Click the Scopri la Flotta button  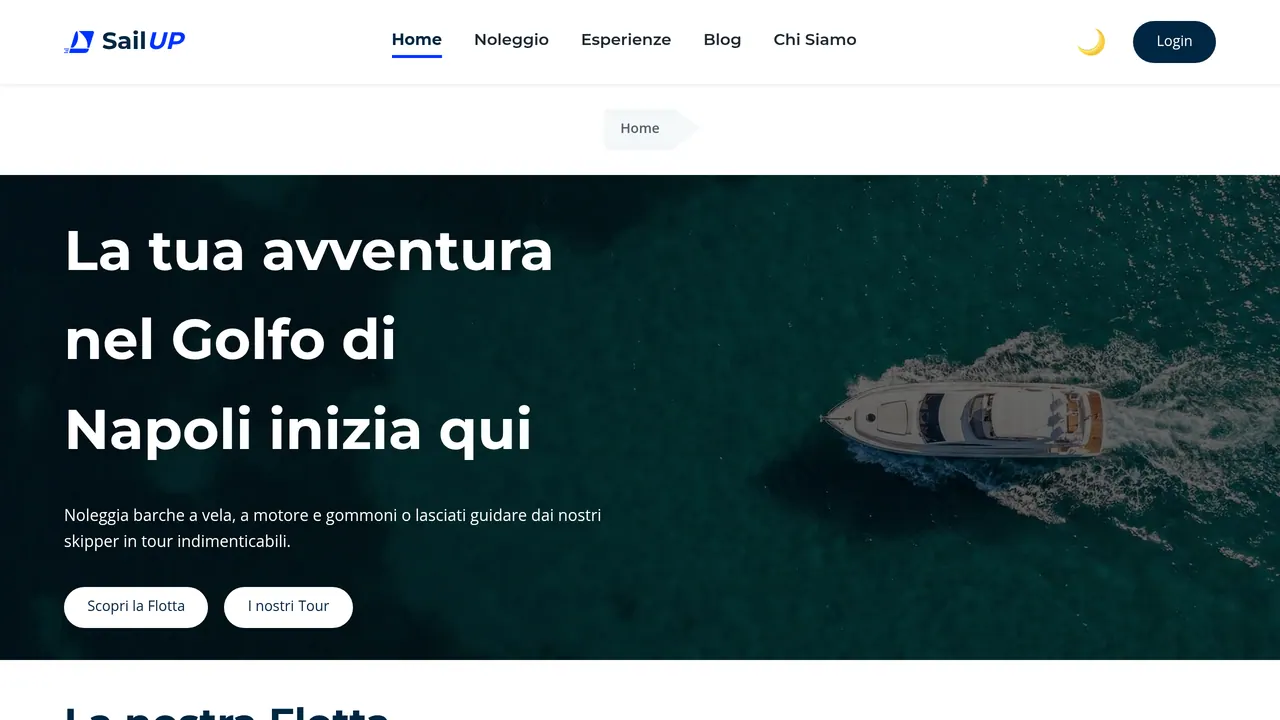point(136,607)
